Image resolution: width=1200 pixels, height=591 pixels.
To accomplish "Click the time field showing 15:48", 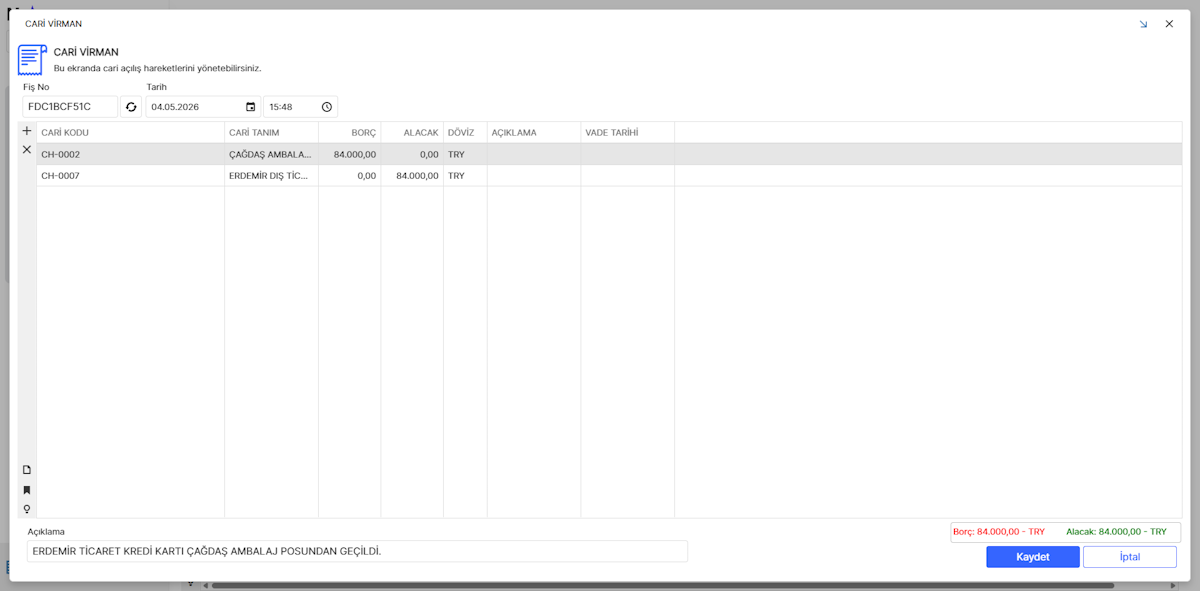I will [x=300, y=107].
